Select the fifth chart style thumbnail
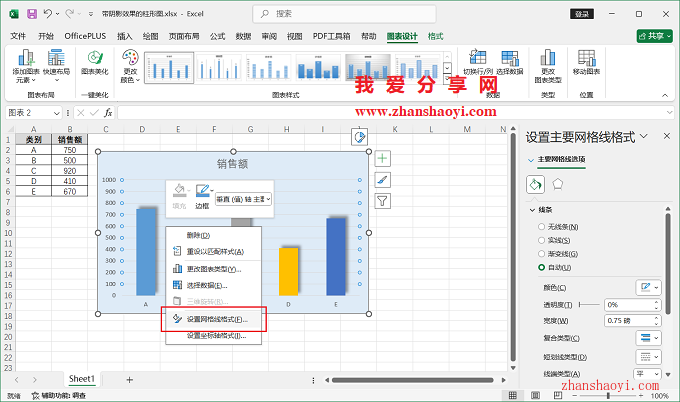The height and width of the screenshot is (402, 680). (x=368, y=67)
